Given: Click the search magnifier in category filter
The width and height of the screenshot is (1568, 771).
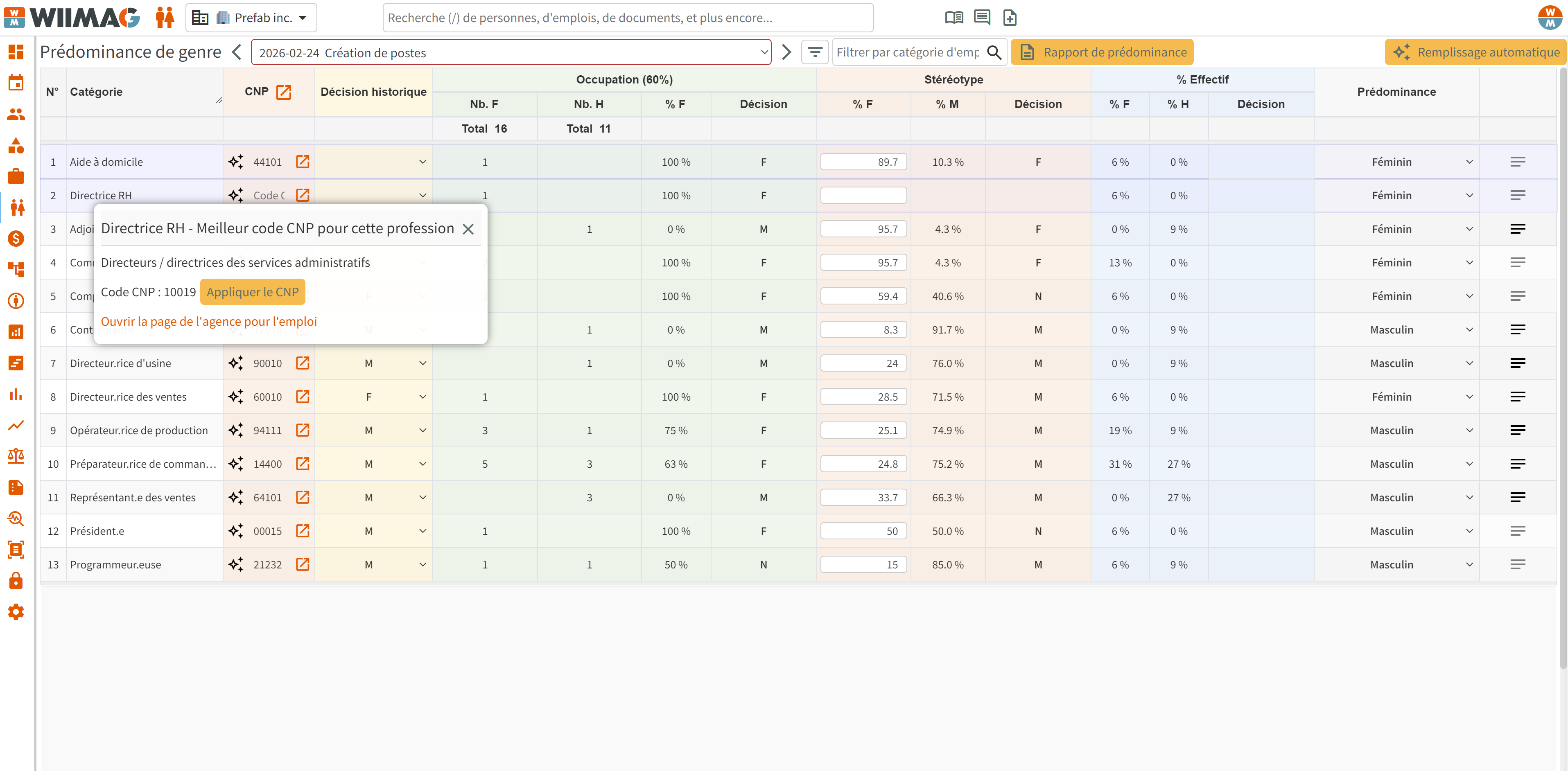Looking at the screenshot, I should coord(994,52).
